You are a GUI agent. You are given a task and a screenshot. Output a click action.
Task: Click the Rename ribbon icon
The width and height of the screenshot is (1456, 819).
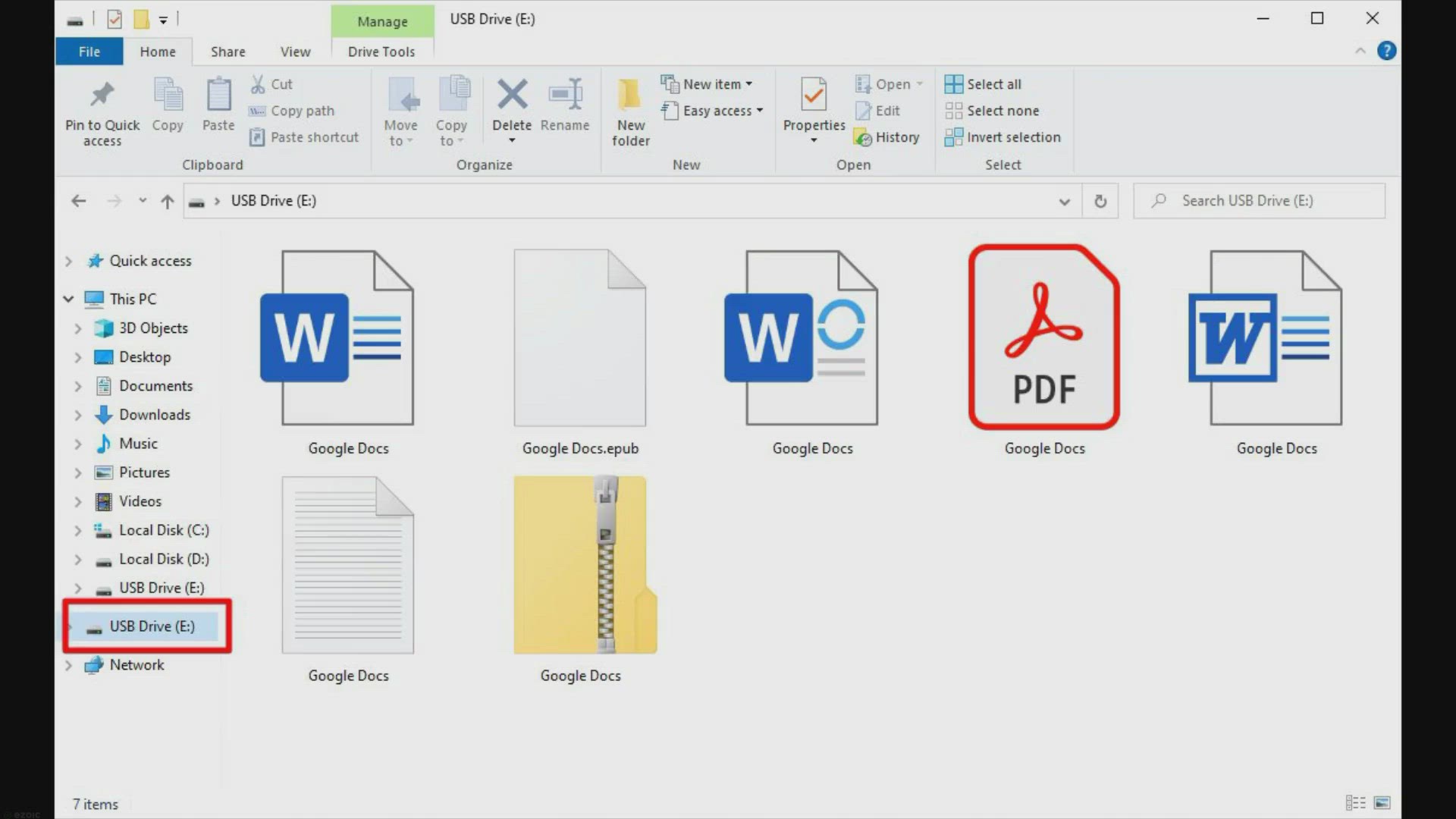pos(565,94)
